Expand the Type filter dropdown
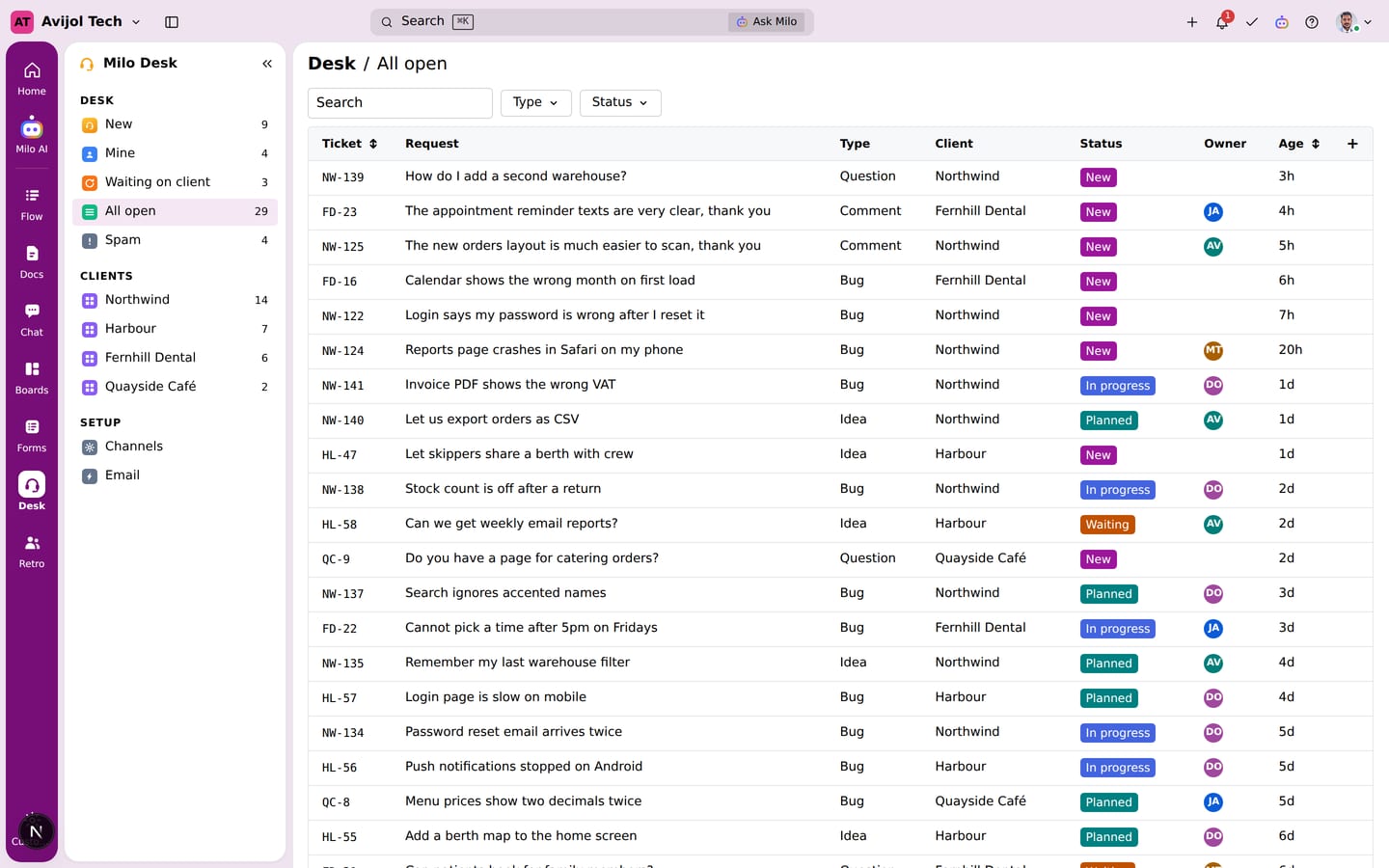Image resolution: width=1389 pixels, height=868 pixels. click(536, 102)
